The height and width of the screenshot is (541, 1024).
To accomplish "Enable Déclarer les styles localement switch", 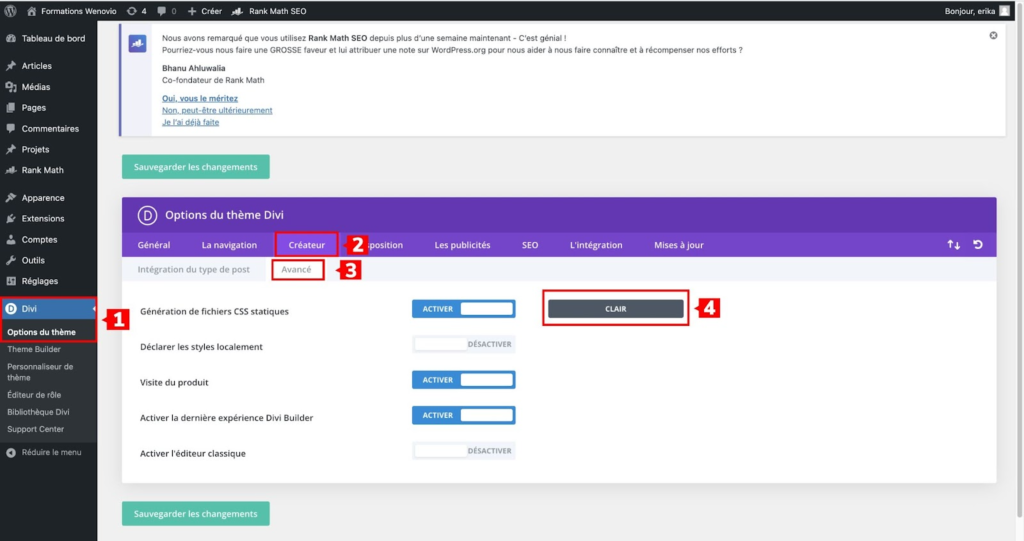I will point(464,344).
